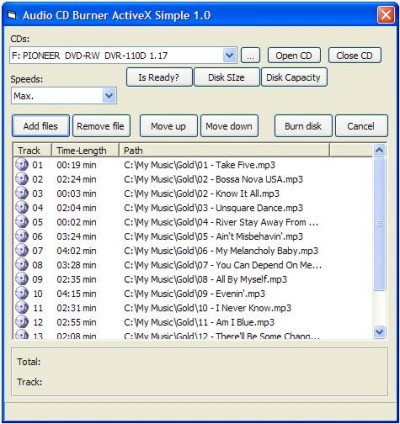Click the Disk Capacity button
400x424 pixels.
click(x=294, y=77)
